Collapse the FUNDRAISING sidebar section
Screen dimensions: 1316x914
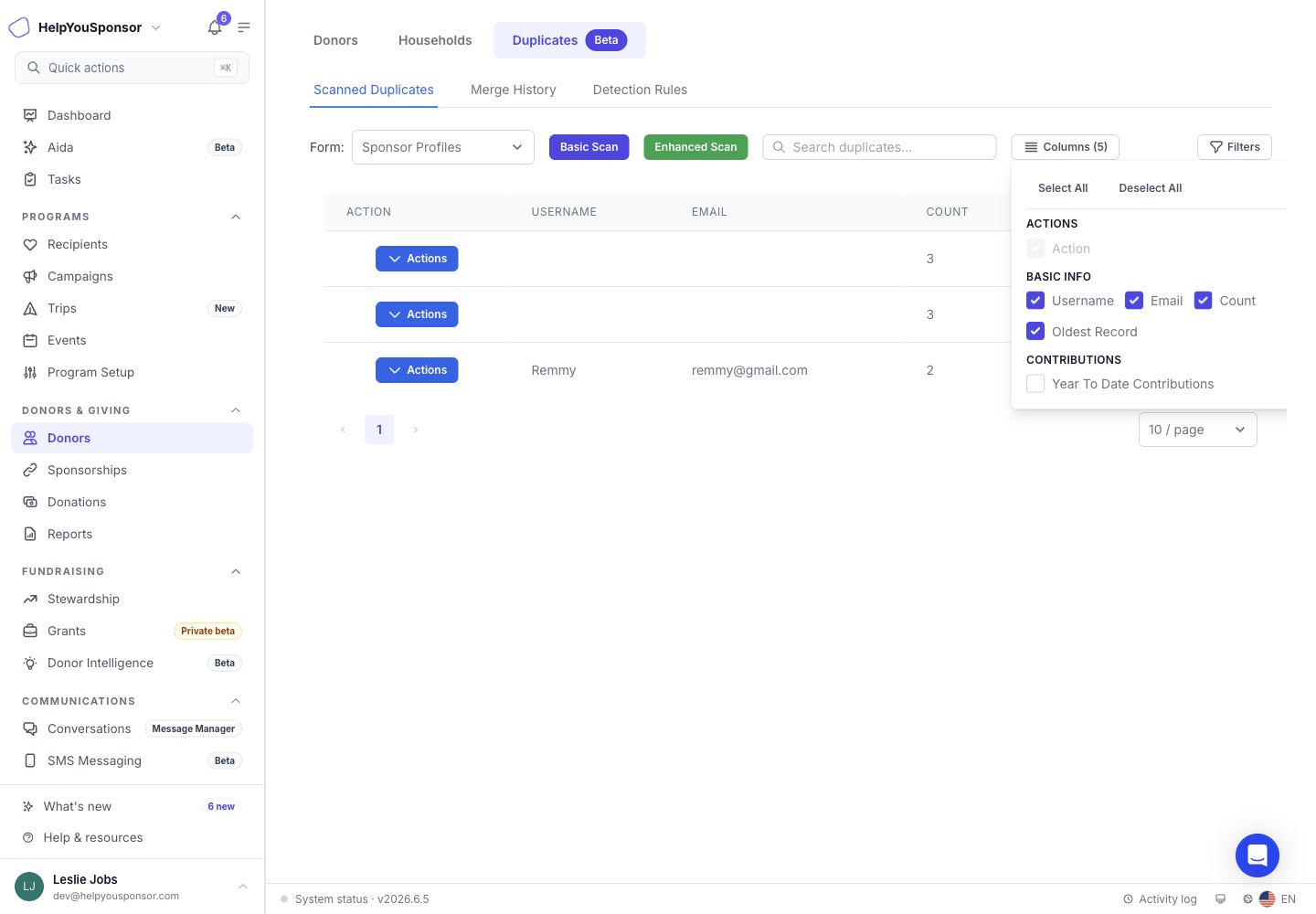pos(236,571)
